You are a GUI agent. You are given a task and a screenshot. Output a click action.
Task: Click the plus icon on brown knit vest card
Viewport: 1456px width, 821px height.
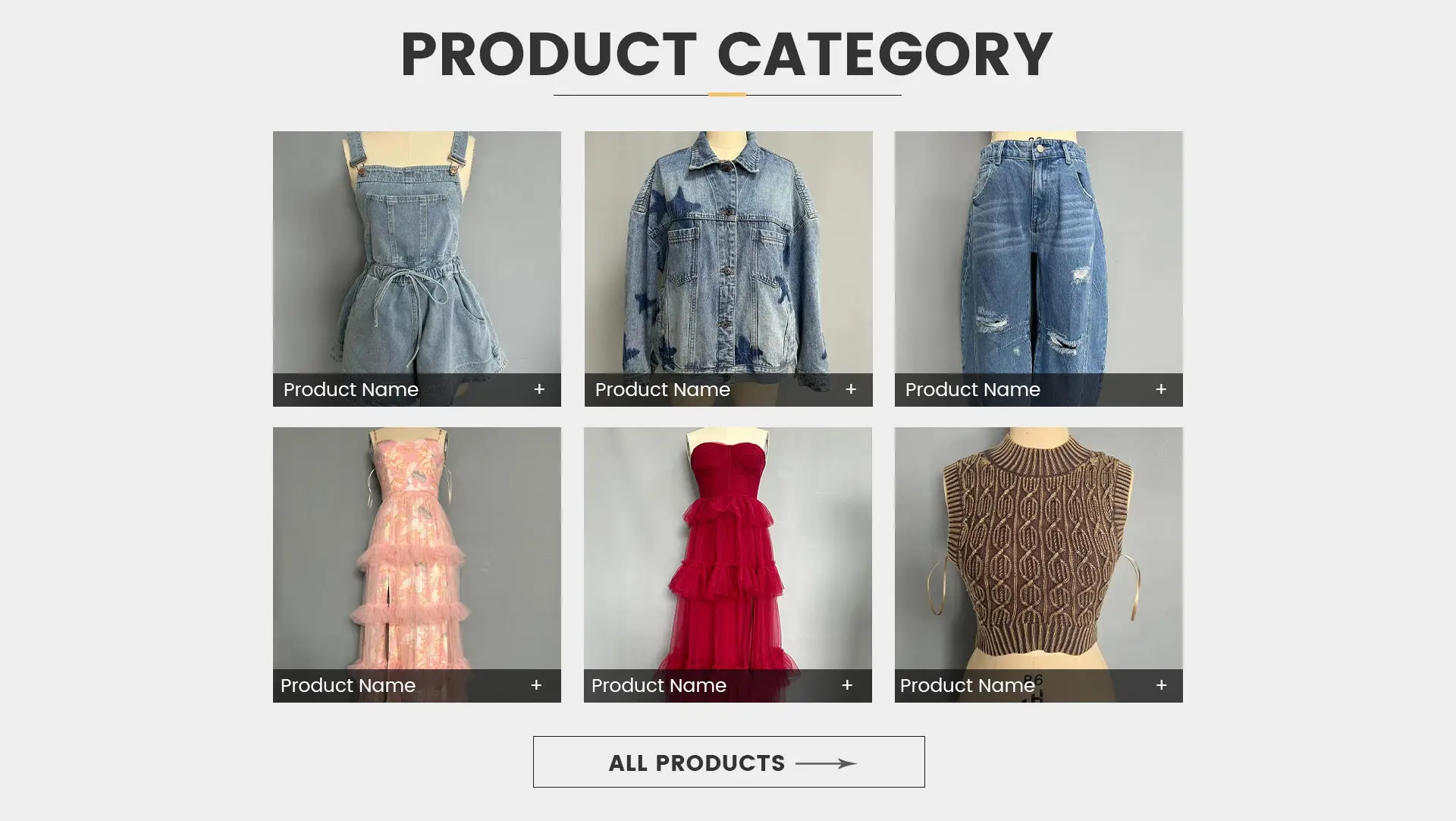[x=1161, y=685]
